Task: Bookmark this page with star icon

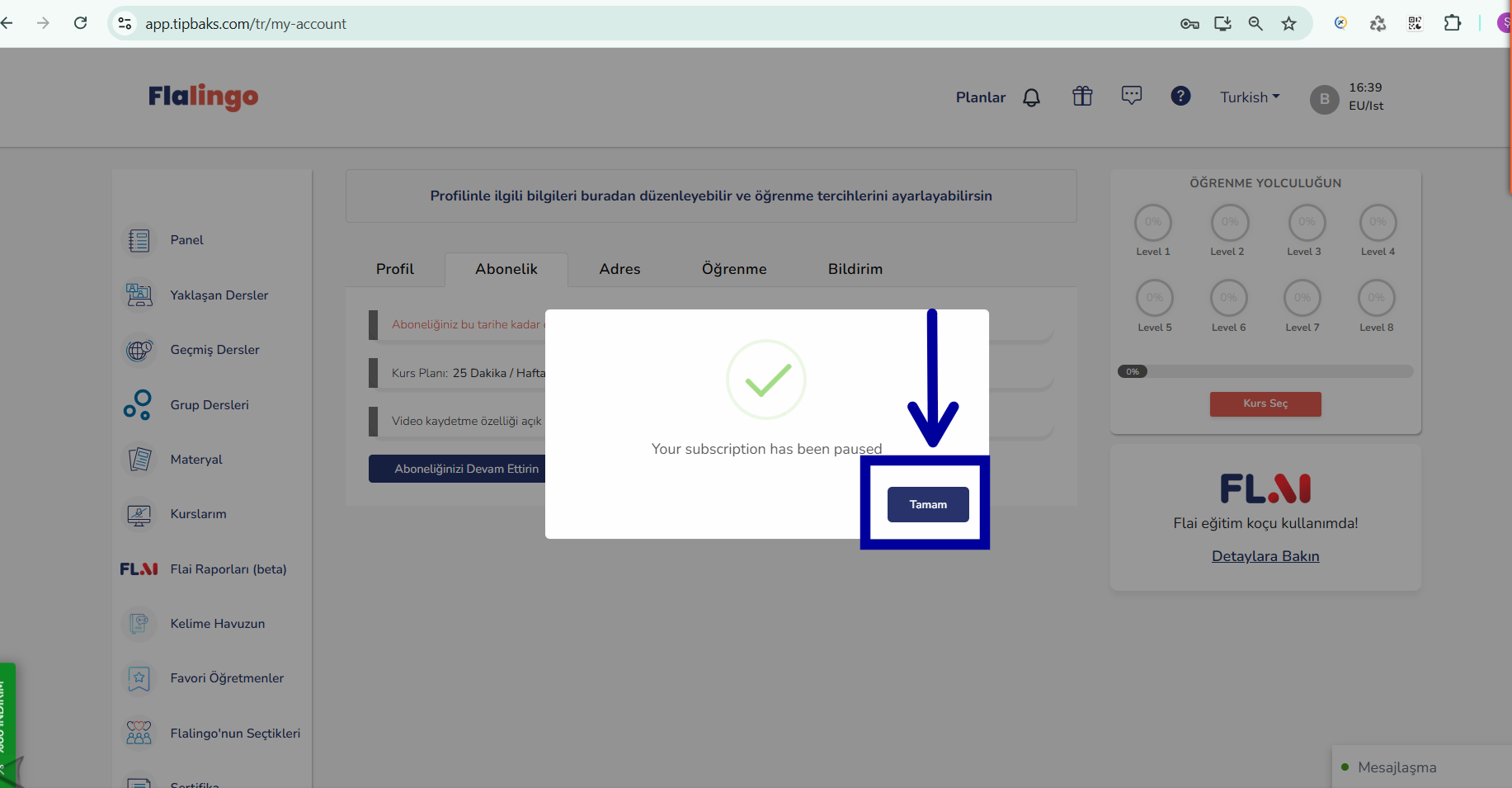Action: pyautogui.click(x=1288, y=23)
